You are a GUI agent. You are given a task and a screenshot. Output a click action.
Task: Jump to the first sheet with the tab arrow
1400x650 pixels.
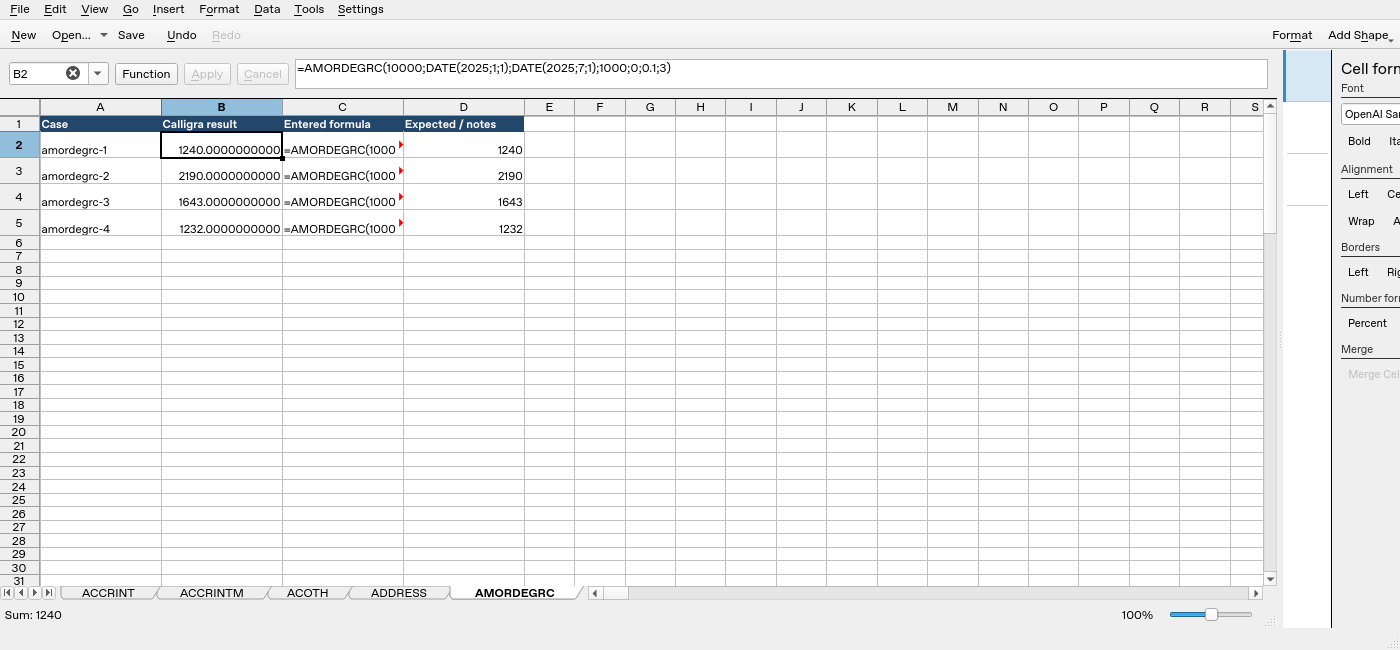(x=8, y=593)
